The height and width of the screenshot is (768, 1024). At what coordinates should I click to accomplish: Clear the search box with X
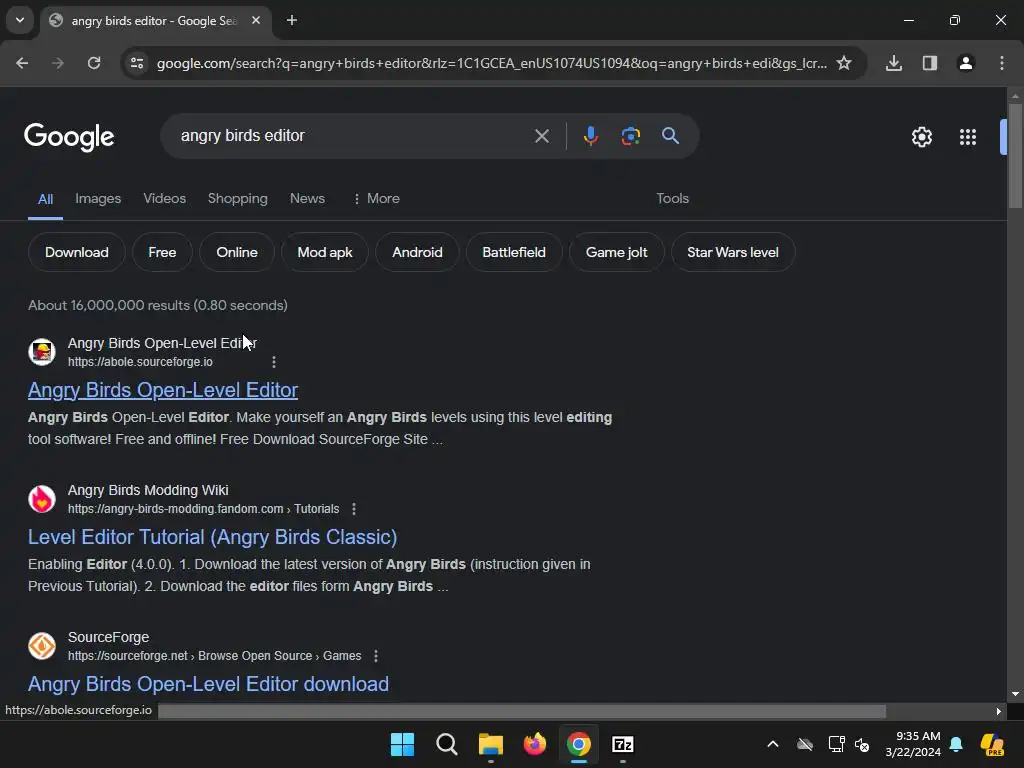(x=541, y=136)
